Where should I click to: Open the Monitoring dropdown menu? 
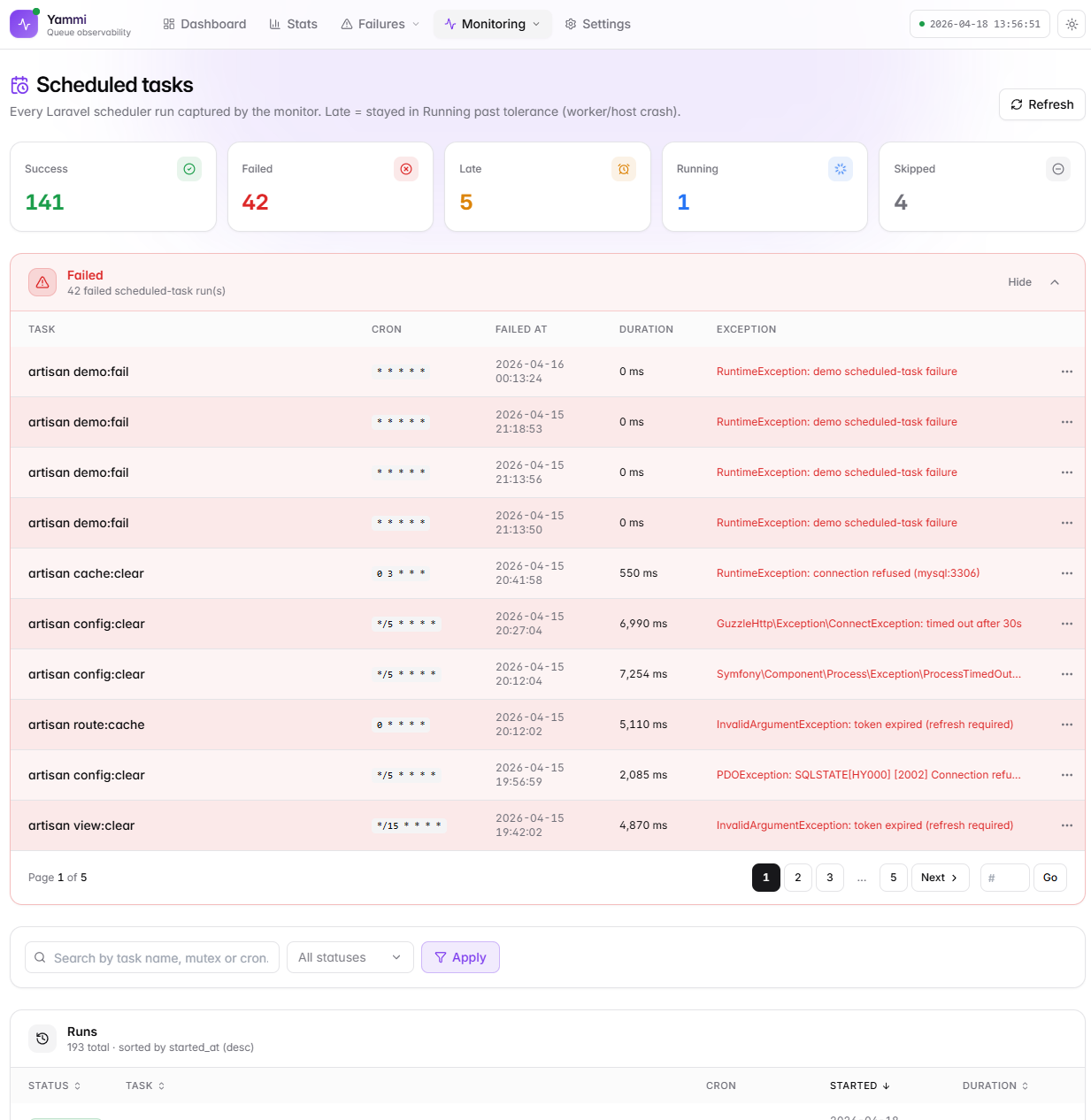(x=493, y=24)
